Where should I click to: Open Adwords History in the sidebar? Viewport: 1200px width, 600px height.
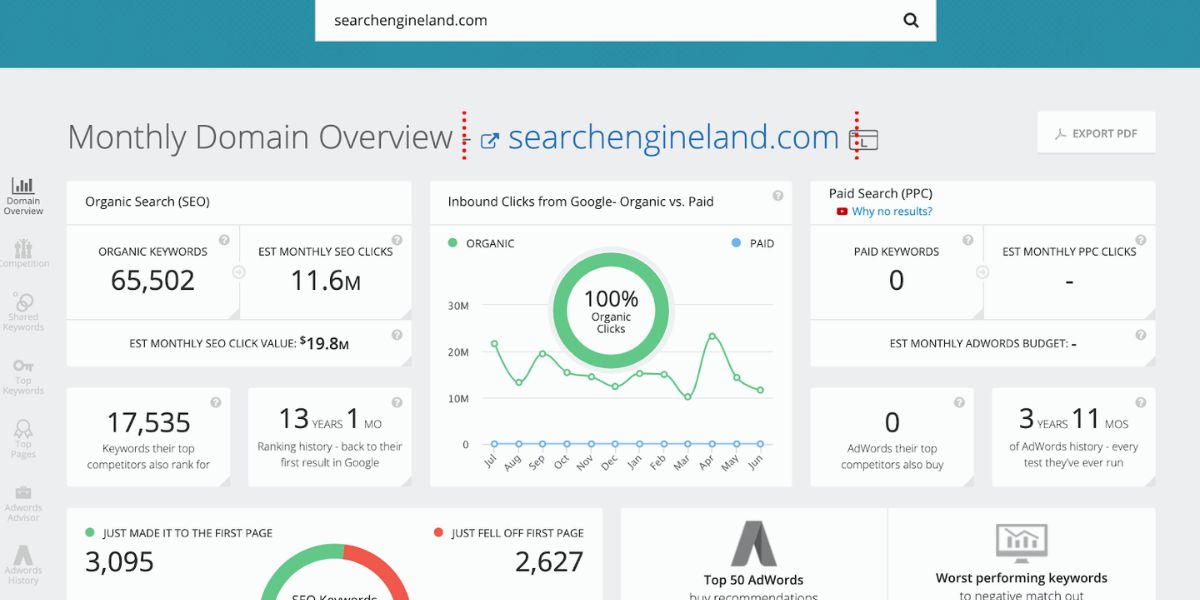[x=23, y=566]
